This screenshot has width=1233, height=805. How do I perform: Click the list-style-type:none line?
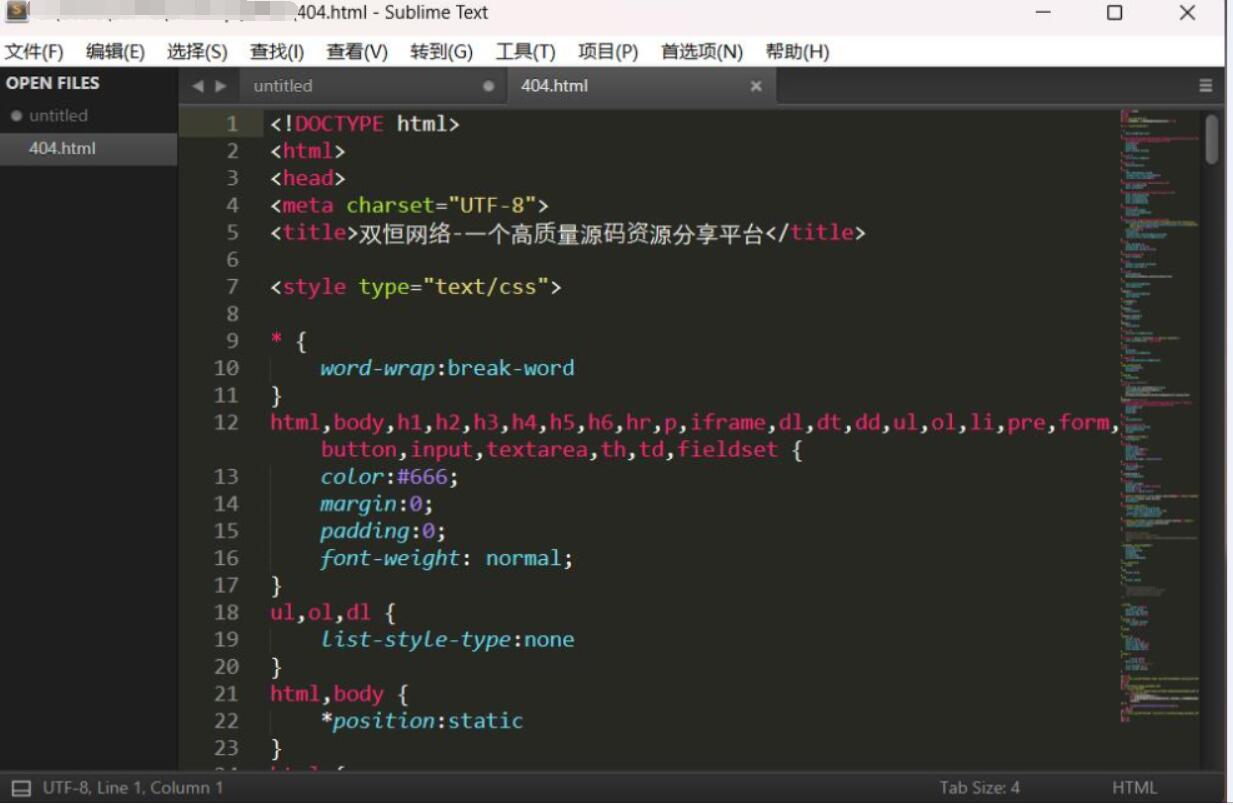point(448,640)
